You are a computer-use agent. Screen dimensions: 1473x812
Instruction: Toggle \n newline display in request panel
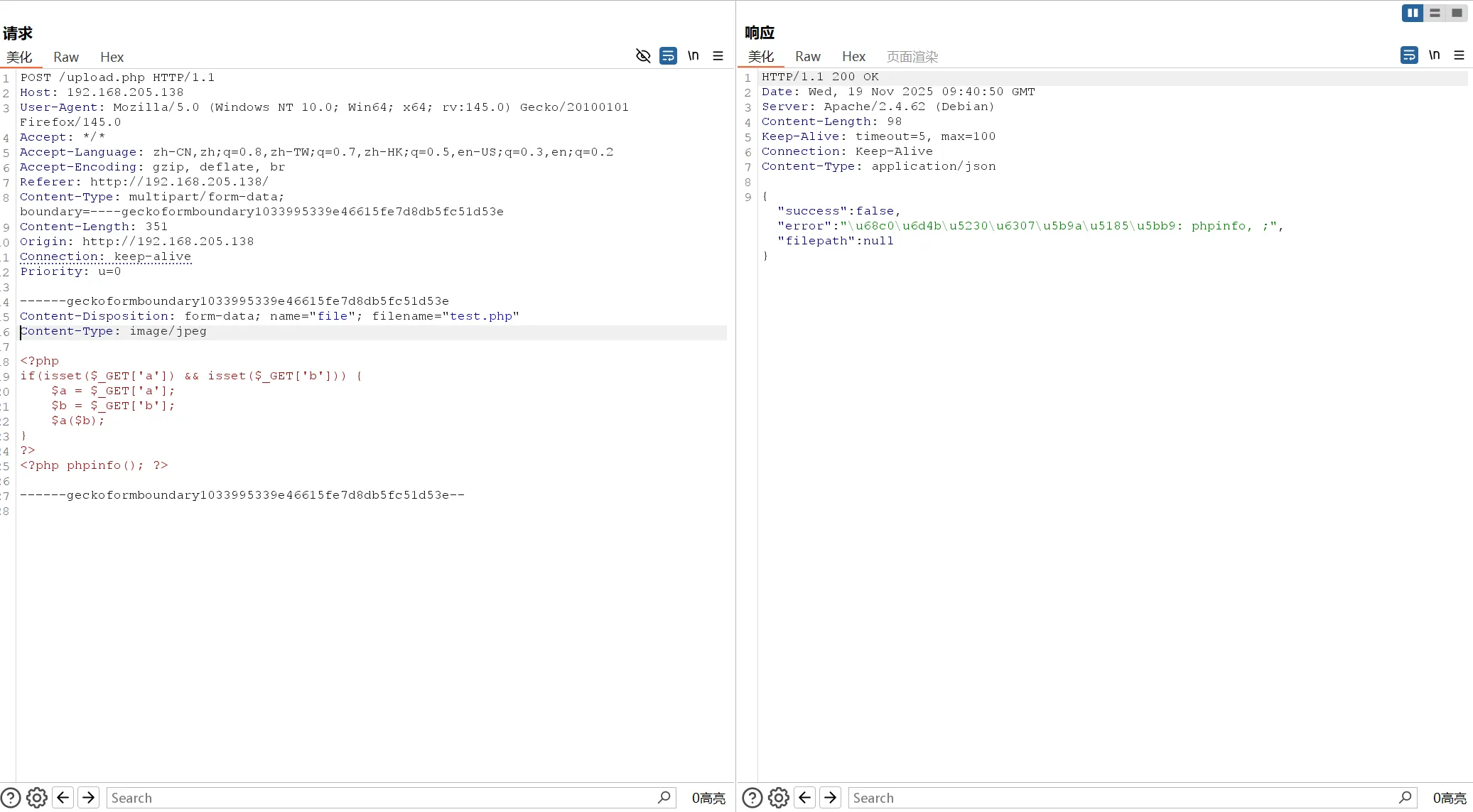[693, 55]
